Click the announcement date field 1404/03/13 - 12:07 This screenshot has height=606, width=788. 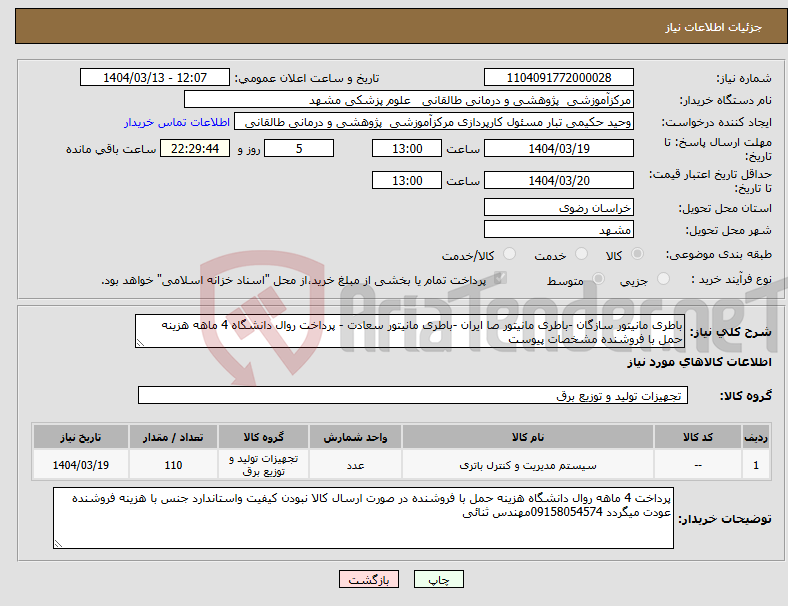155,78
